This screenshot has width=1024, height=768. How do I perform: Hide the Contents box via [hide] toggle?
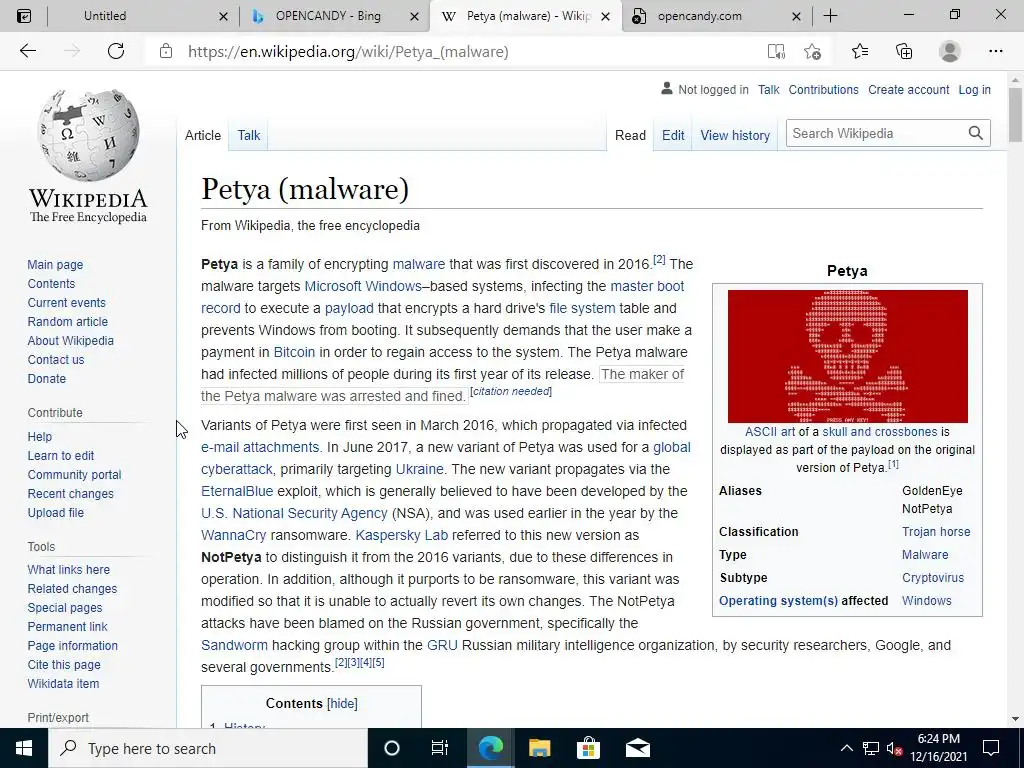pos(342,703)
